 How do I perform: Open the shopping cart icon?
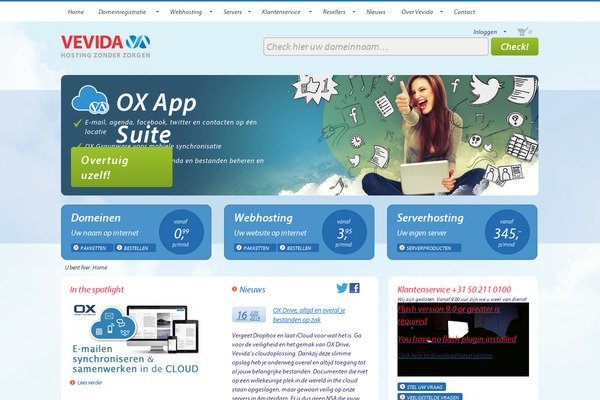(522, 31)
